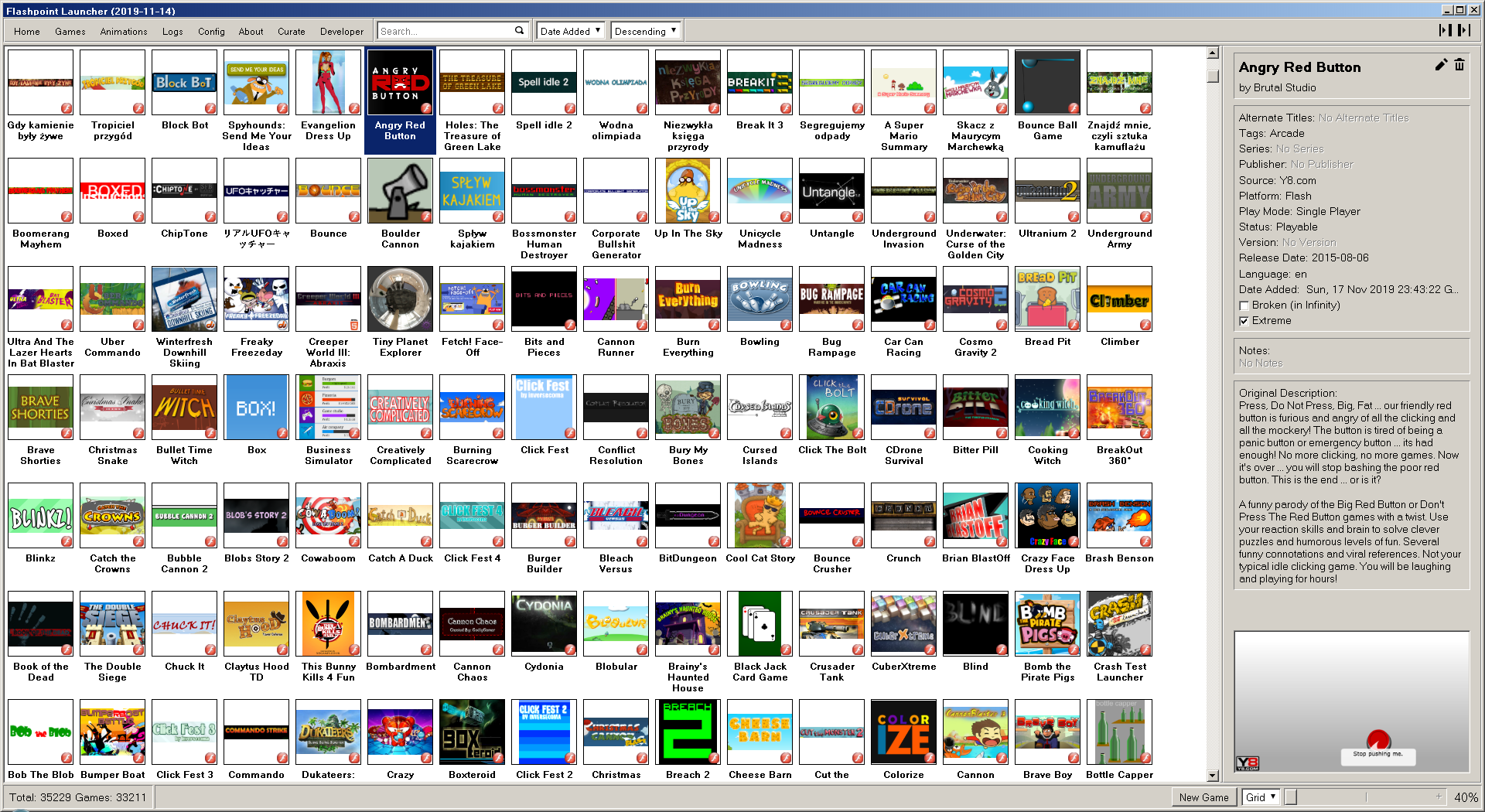Toggle the left sidebar icon in toolbar
The image size is (1485, 812).
pos(1444,30)
